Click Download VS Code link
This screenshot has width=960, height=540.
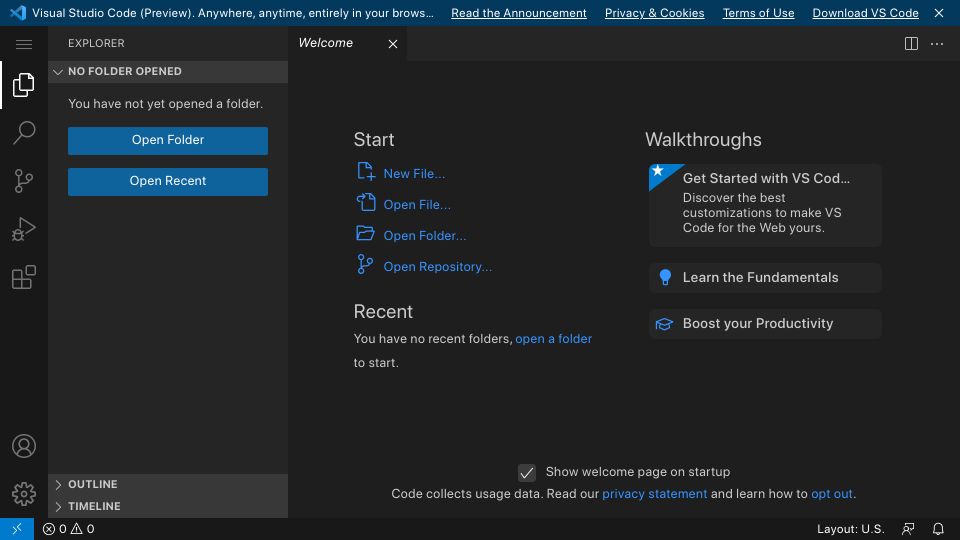(x=865, y=13)
